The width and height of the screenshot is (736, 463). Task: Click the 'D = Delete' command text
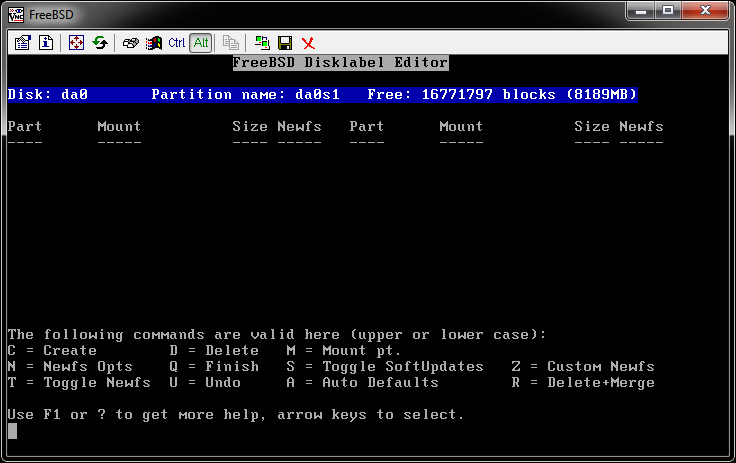point(214,350)
